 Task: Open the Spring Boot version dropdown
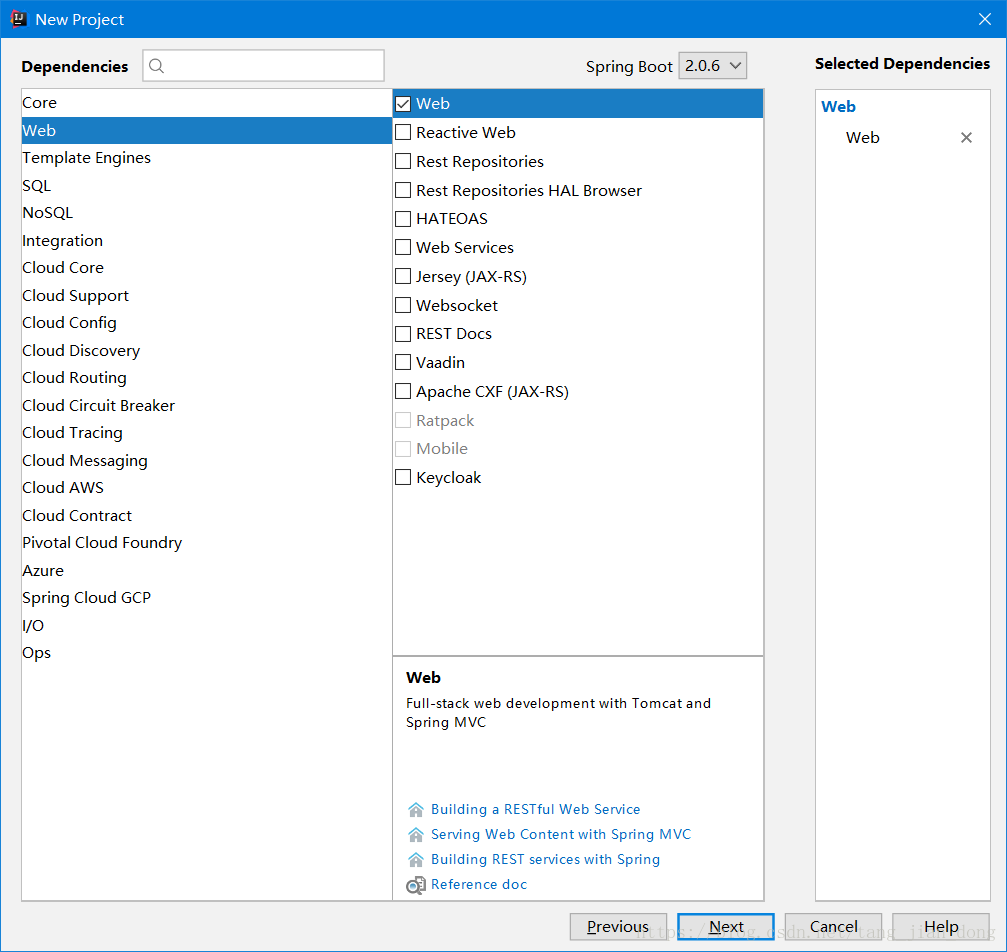pyautogui.click(x=712, y=66)
